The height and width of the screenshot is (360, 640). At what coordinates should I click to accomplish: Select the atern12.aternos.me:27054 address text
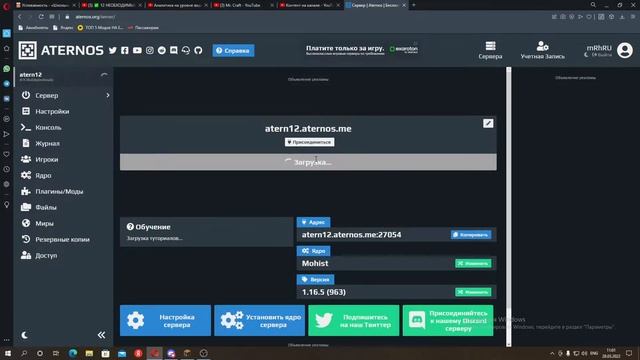pyautogui.click(x=351, y=235)
